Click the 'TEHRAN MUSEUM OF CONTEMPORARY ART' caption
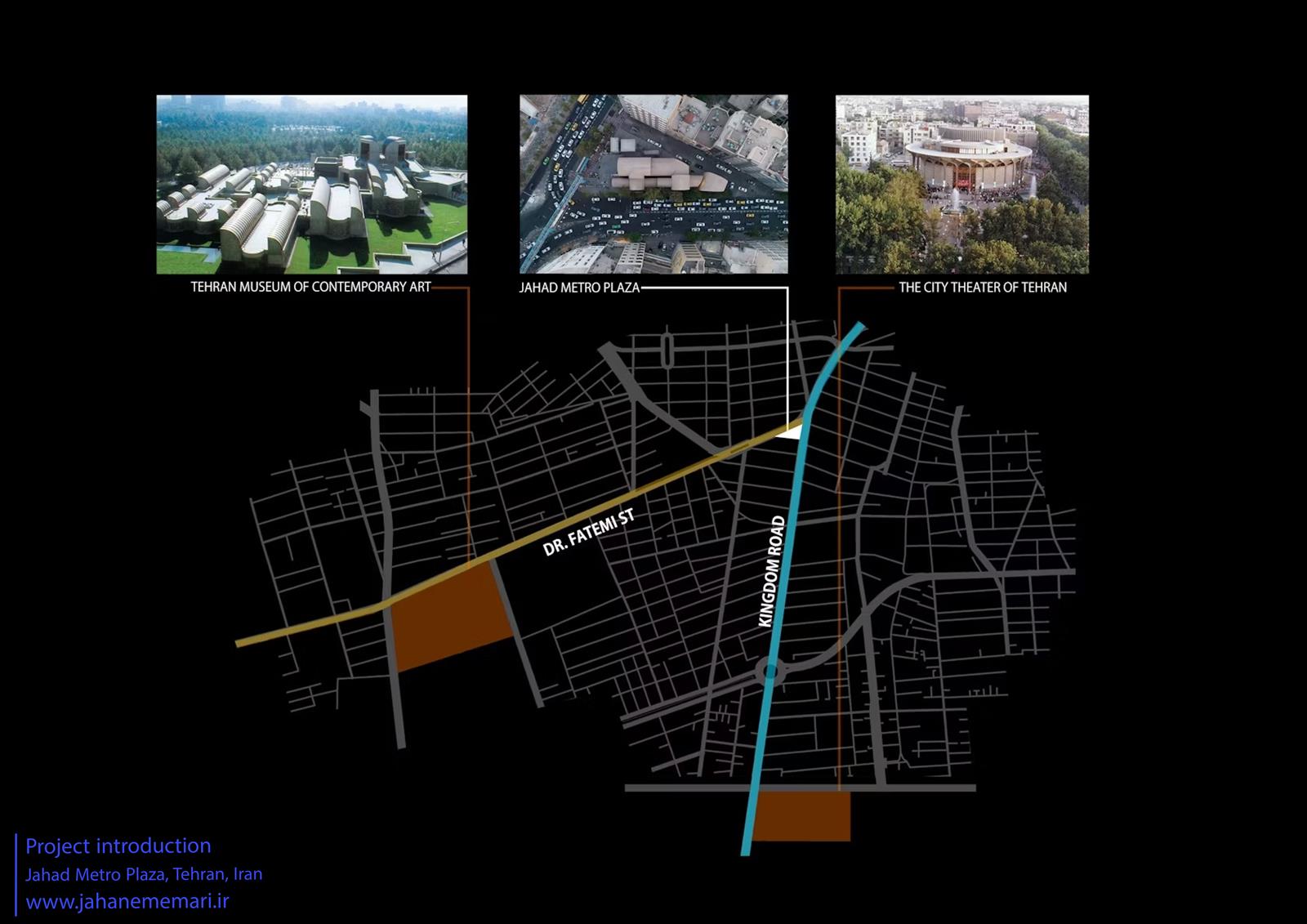Viewport: 1307px width, 924px height. tap(310, 287)
